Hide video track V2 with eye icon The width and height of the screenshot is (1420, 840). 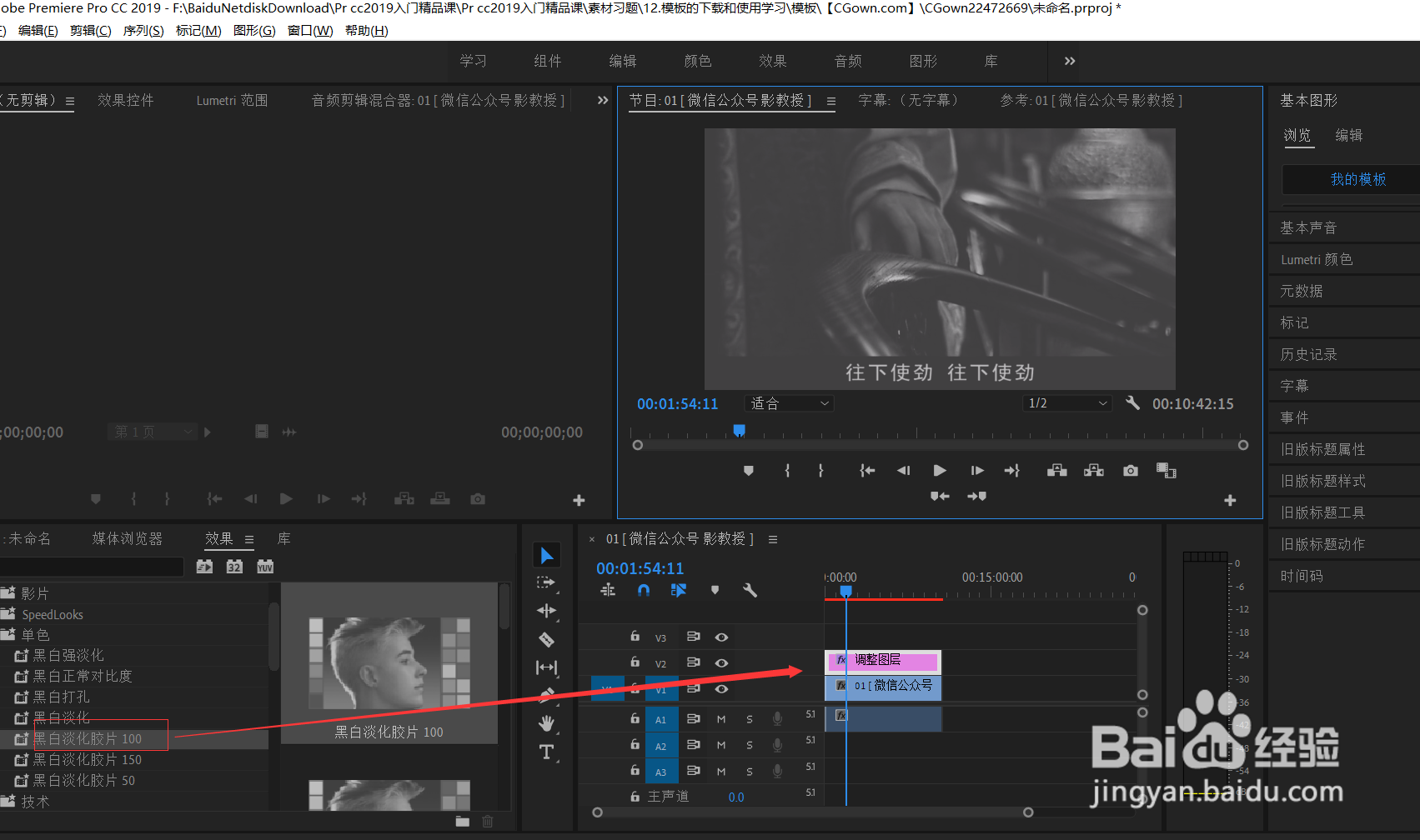pyautogui.click(x=721, y=663)
